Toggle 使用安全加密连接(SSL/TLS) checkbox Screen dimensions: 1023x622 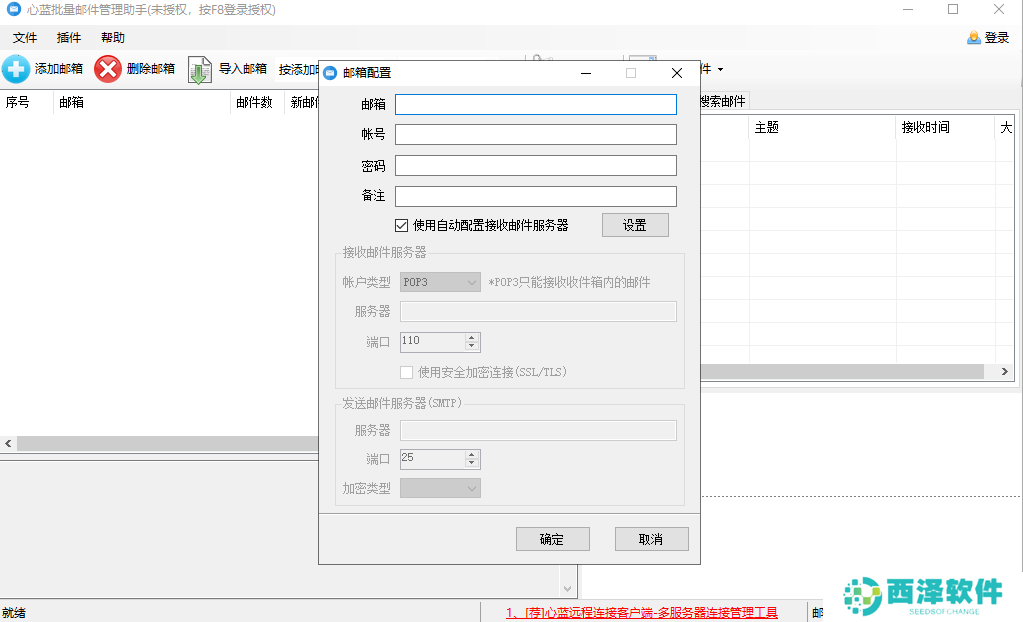406,373
